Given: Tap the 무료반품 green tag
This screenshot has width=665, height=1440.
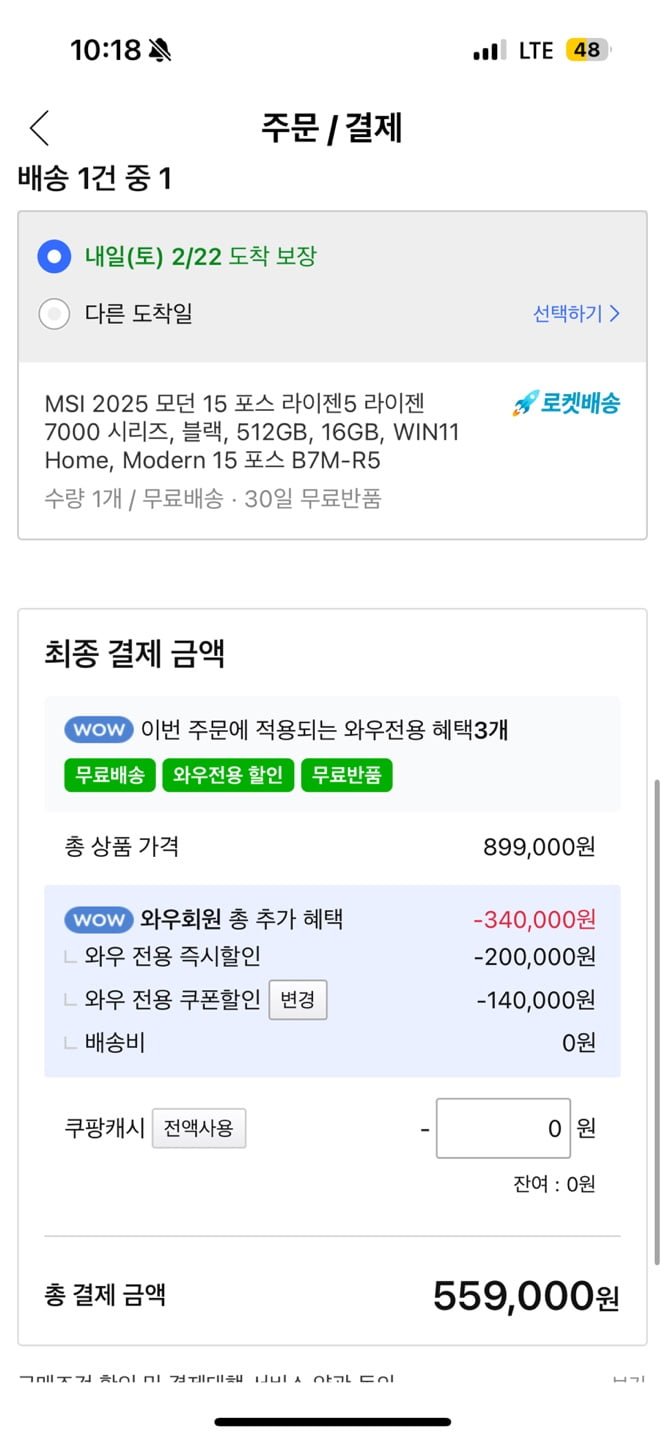Looking at the screenshot, I should tap(347, 775).
